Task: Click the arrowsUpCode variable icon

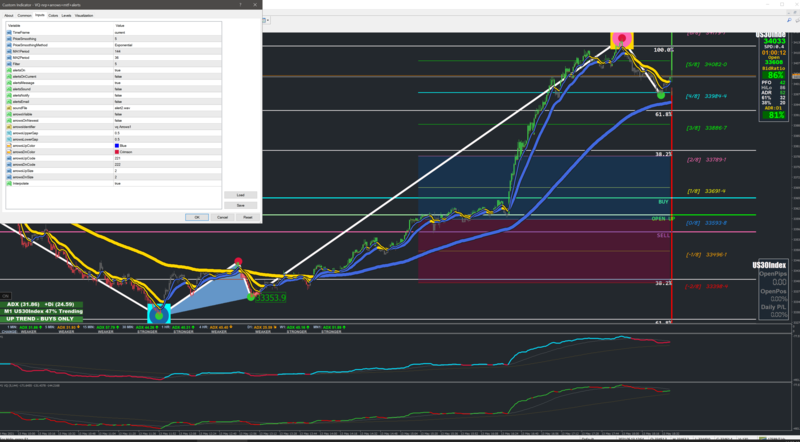Action: click(x=9, y=158)
